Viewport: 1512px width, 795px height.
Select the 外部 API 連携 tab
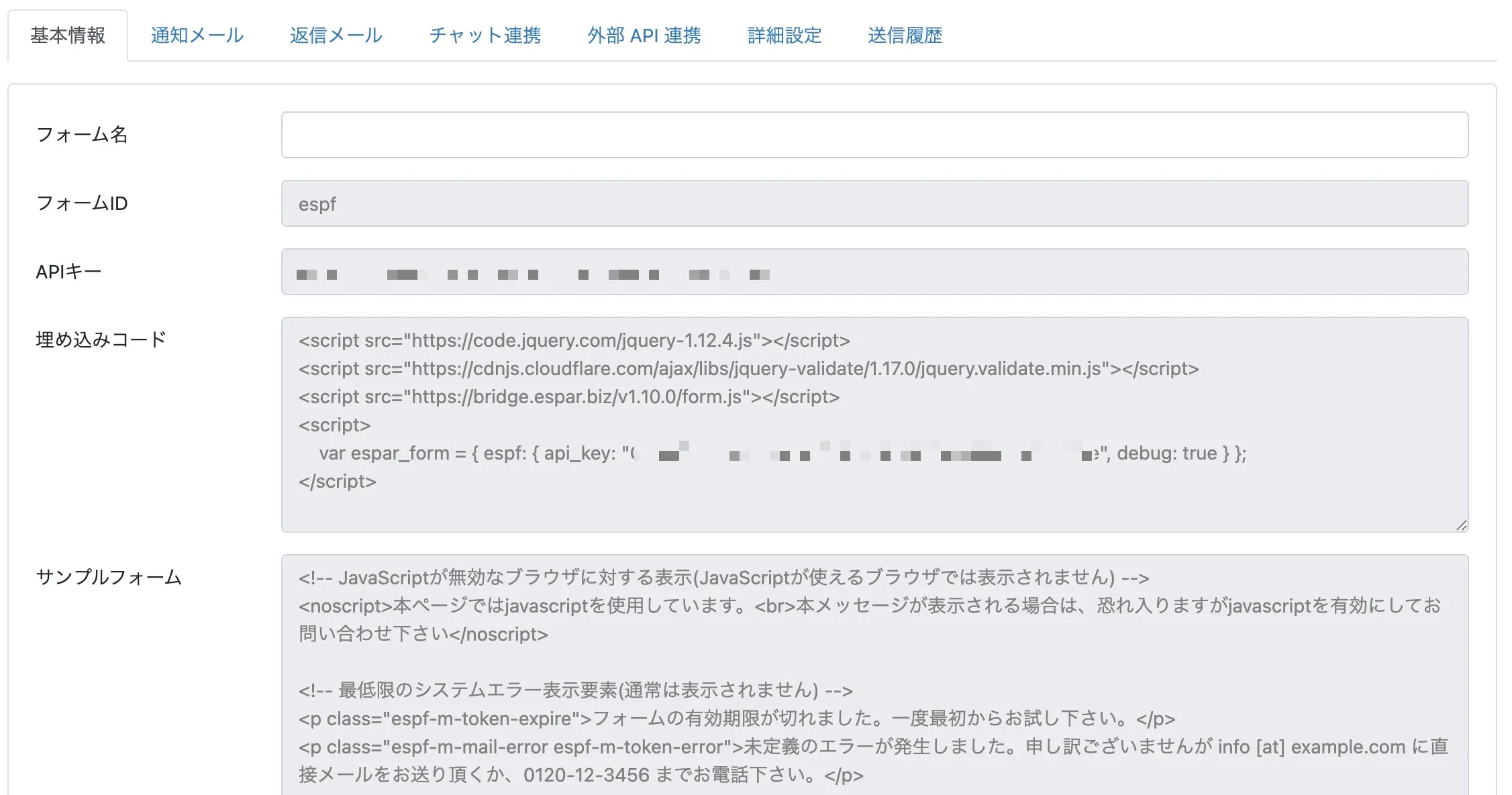coord(644,36)
